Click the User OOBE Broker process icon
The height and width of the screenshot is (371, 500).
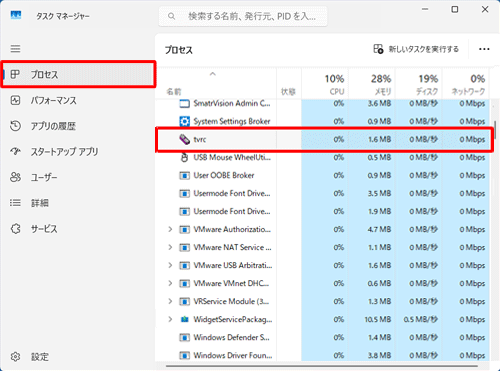click(184, 175)
